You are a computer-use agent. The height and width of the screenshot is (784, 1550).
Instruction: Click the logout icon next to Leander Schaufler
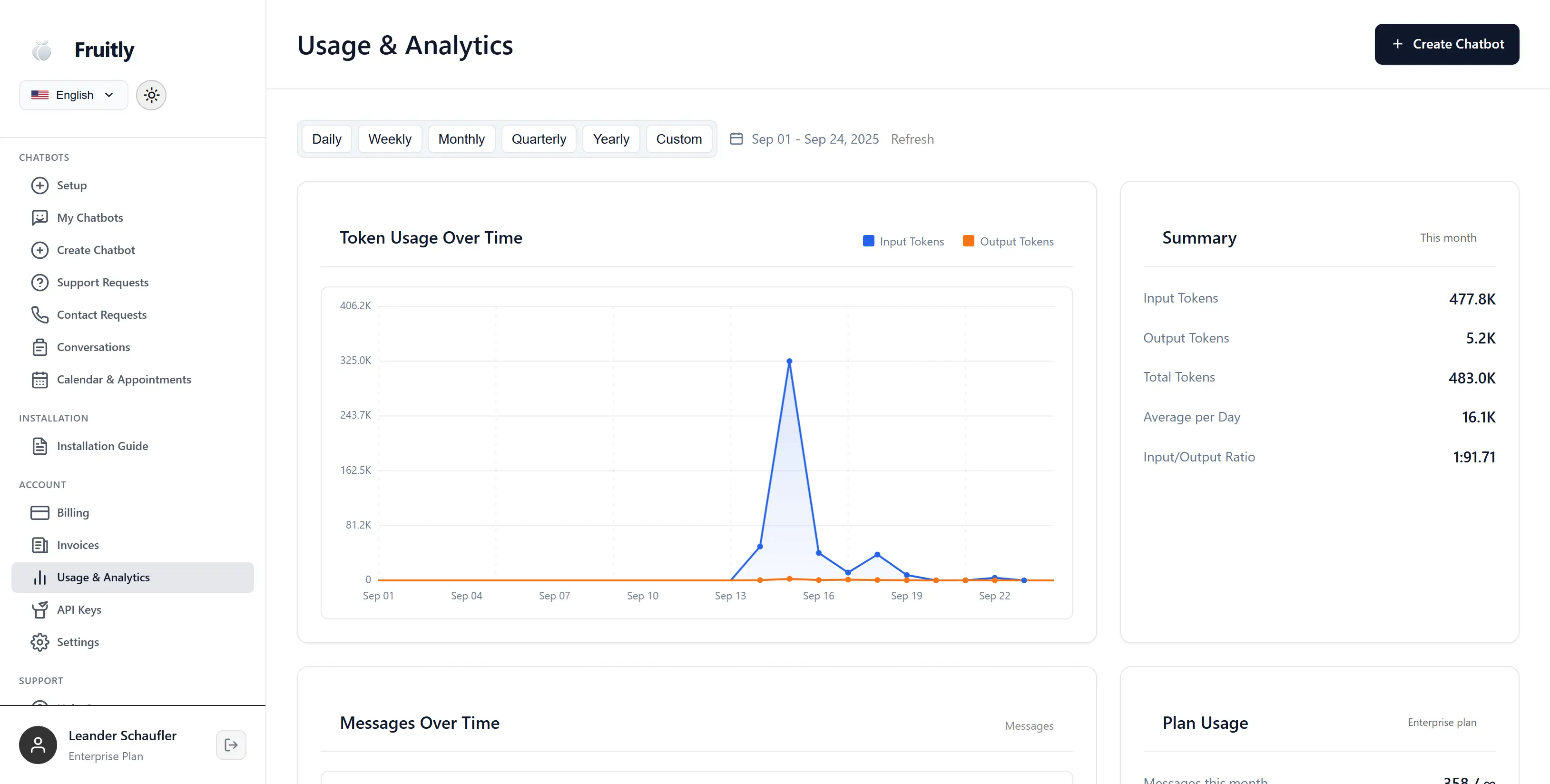click(x=231, y=745)
